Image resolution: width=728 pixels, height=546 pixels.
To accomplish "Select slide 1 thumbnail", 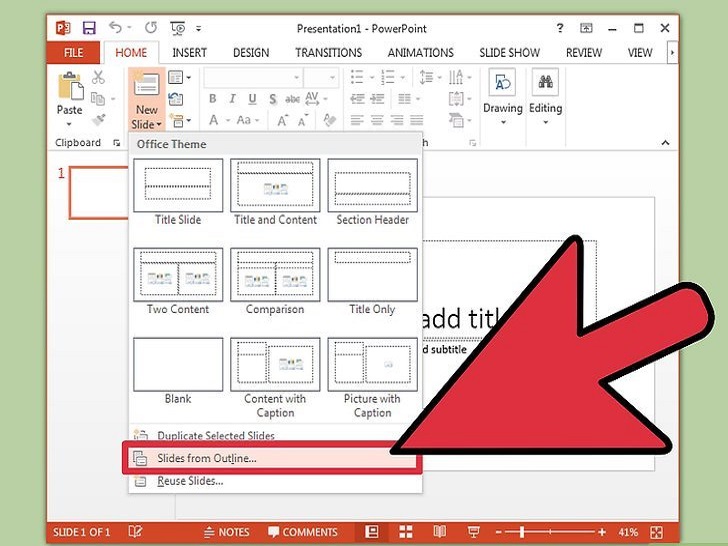I will pyautogui.click(x=98, y=193).
